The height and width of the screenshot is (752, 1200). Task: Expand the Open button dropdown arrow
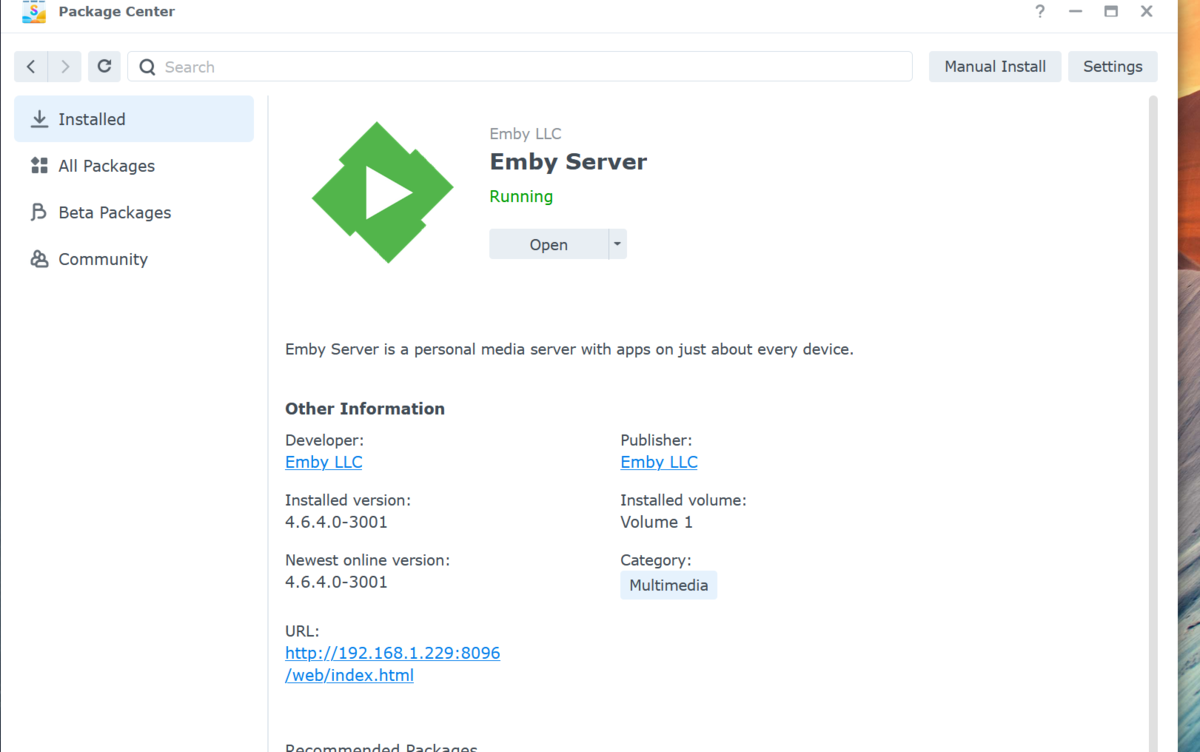point(617,244)
